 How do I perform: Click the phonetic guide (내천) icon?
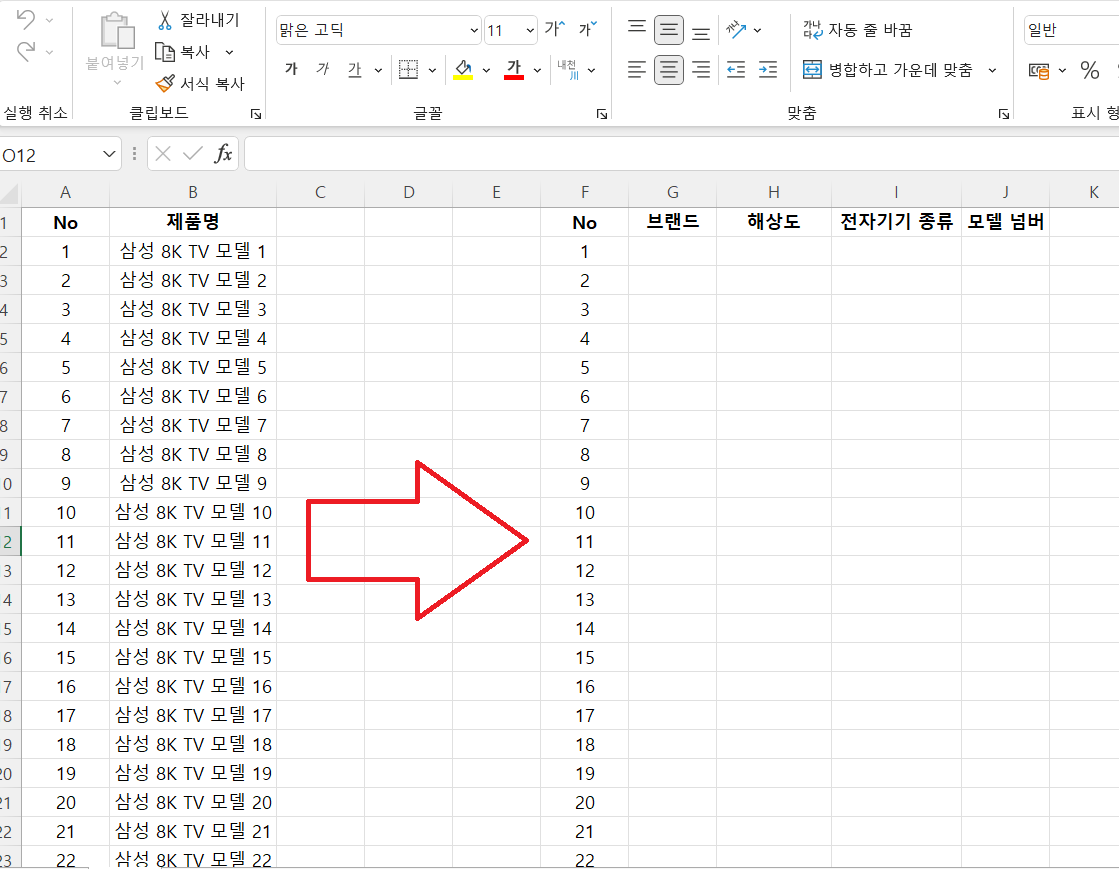[568, 69]
